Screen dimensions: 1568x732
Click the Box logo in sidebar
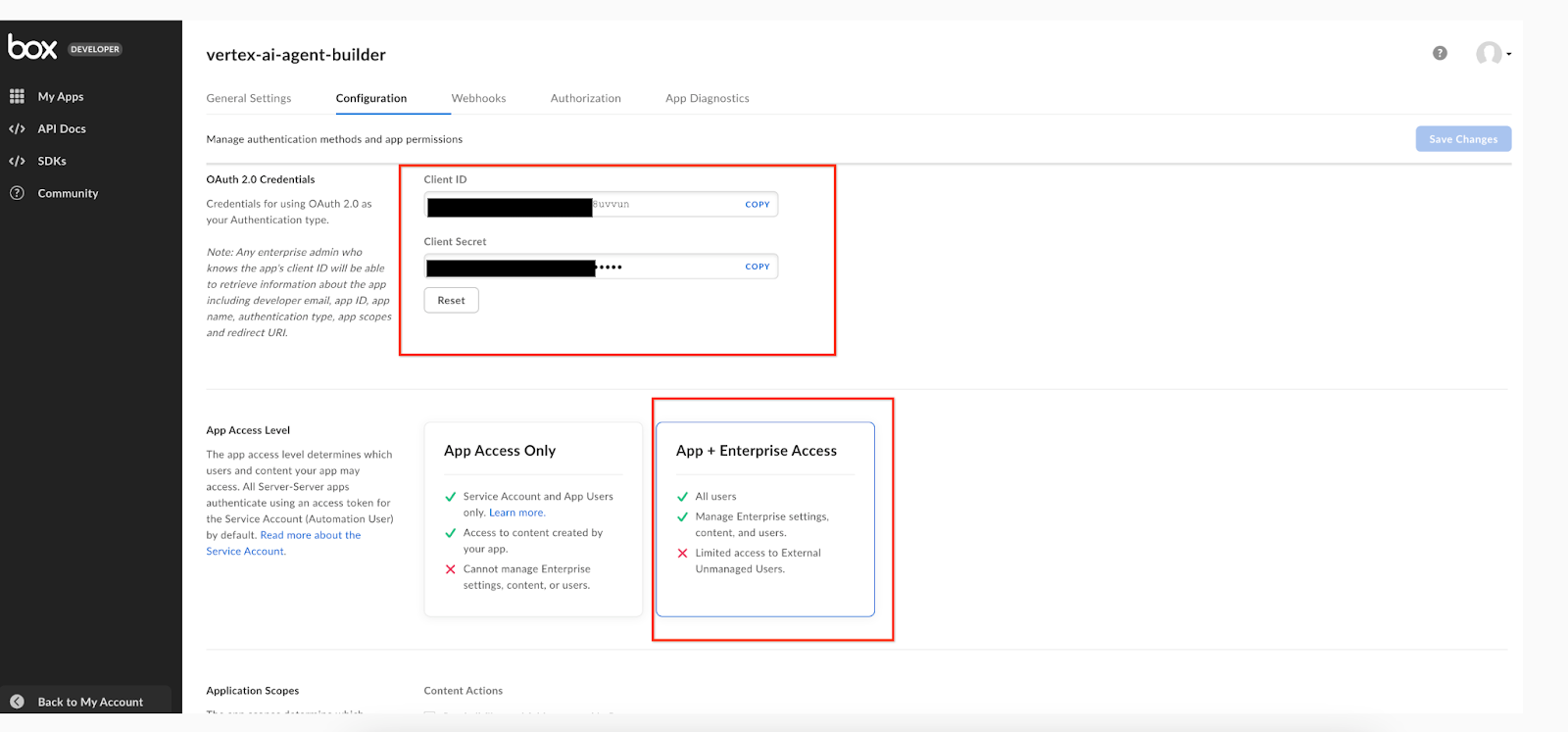click(x=32, y=47)
